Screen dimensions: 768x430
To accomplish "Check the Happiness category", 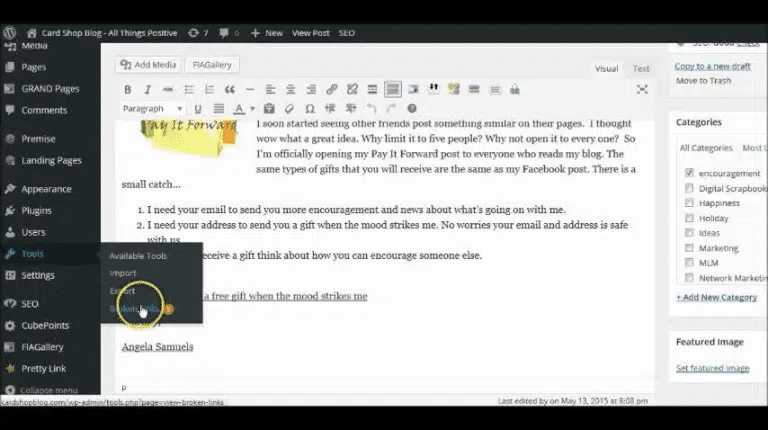I will (x=689, y=203).
